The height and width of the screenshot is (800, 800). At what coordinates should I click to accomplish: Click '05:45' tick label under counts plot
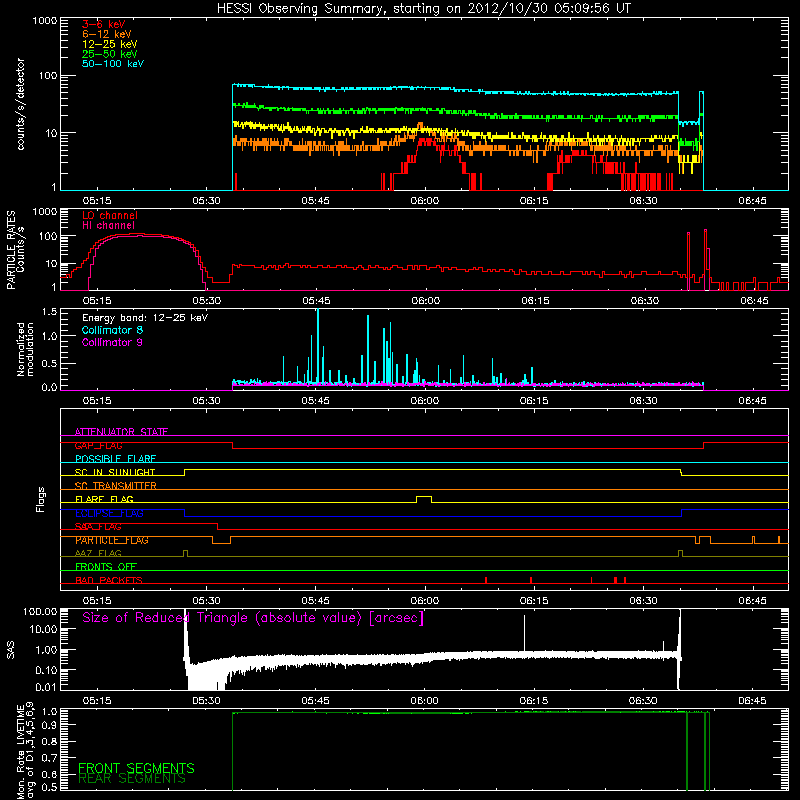[x=315, y=201]
